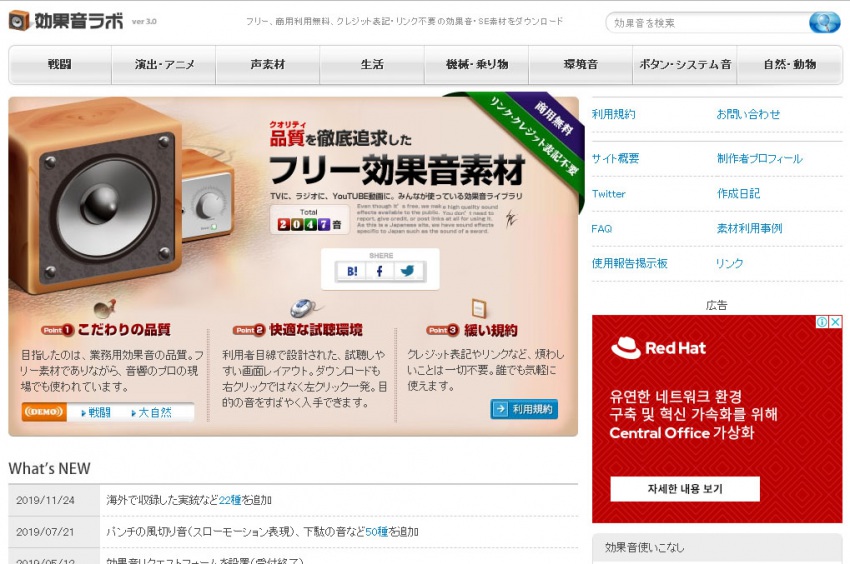This screenshot has width=850, height=564.
Task: Go to the 自然・動物 category
Action: pos(790,65)
